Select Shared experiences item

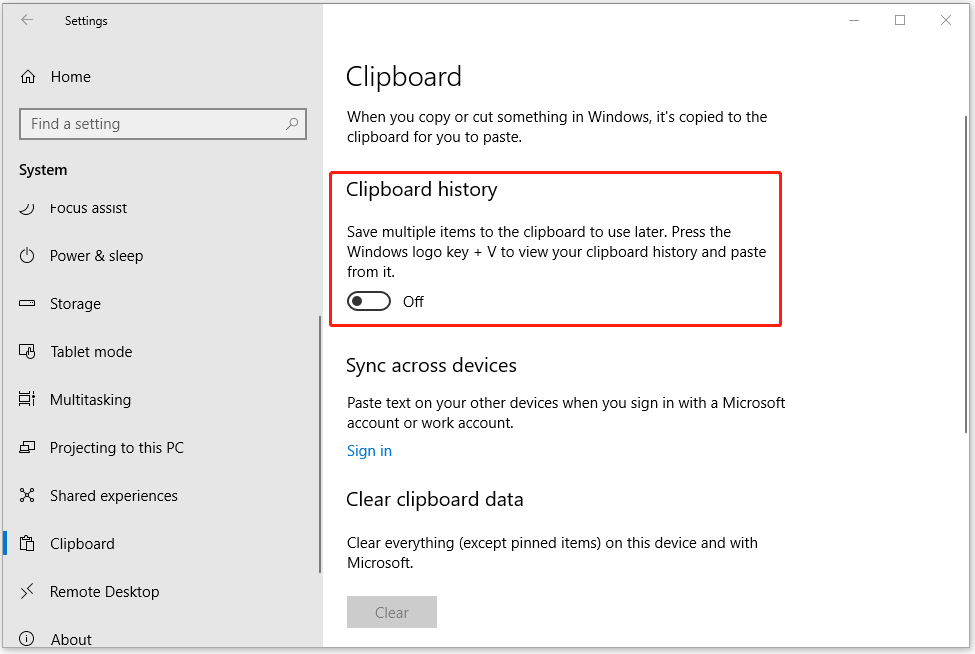point(114,495)
